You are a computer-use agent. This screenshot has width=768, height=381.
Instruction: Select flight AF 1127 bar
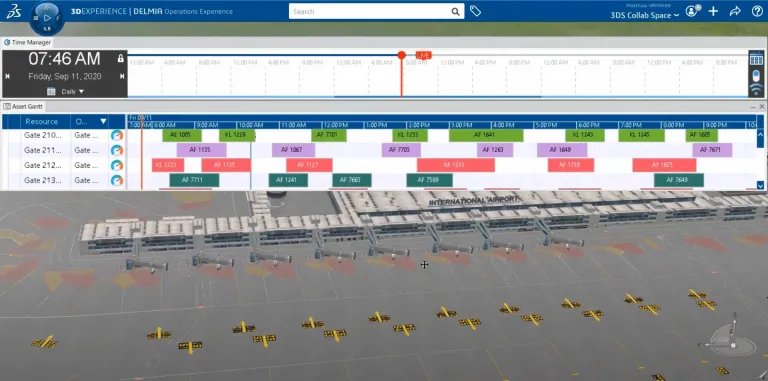310,165
